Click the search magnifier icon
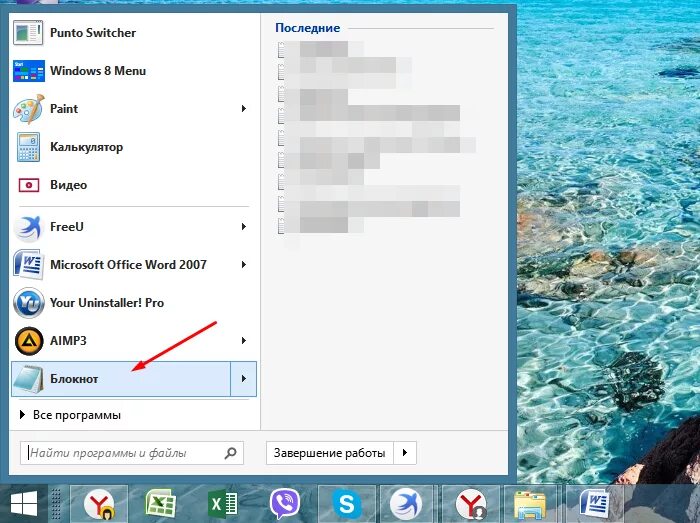This screenshot has height=523, width=700. [x=231, y=453]
